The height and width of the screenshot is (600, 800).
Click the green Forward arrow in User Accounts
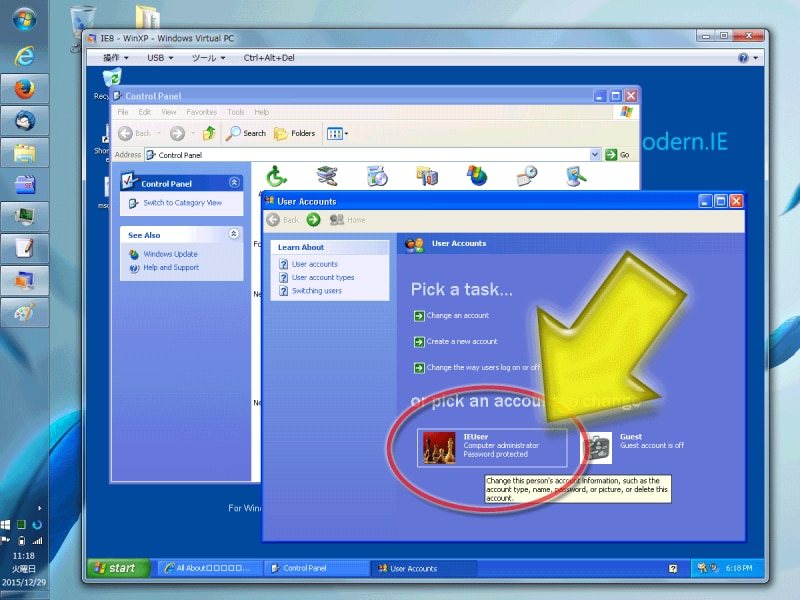(314, 220)
